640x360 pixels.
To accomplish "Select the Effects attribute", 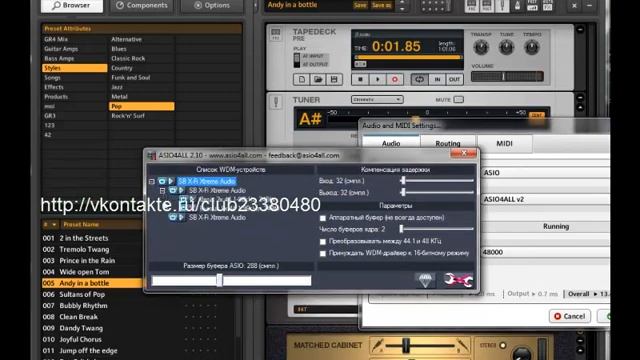I will point(54,87).
